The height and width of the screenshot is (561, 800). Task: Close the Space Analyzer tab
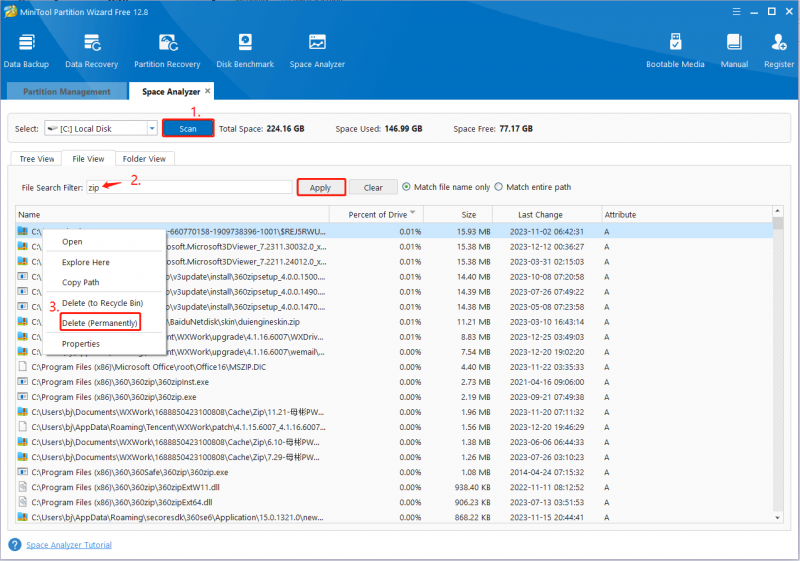tap(208, 91)
